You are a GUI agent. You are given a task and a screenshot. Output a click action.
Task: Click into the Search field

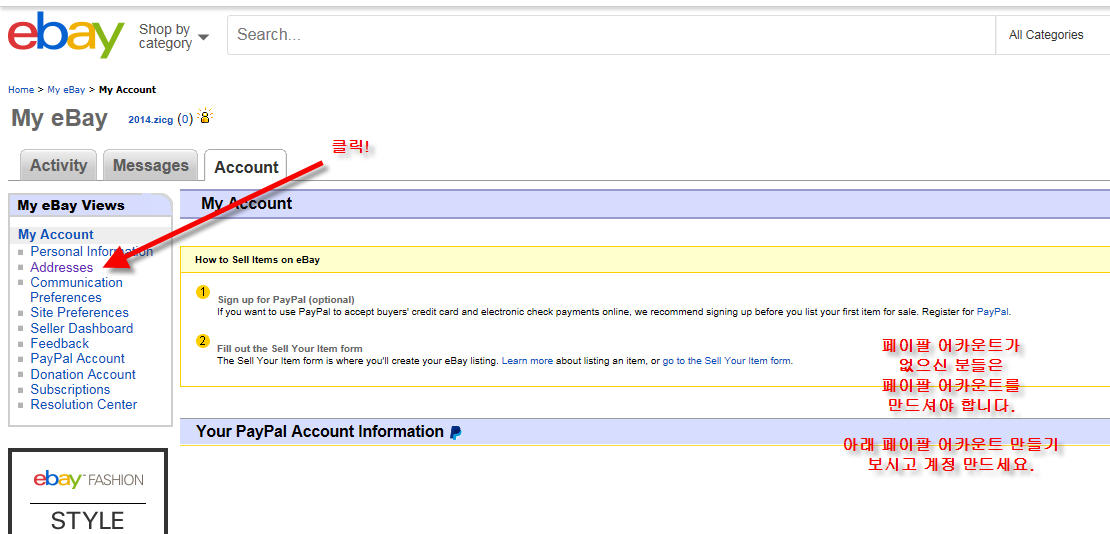(611, 35)
